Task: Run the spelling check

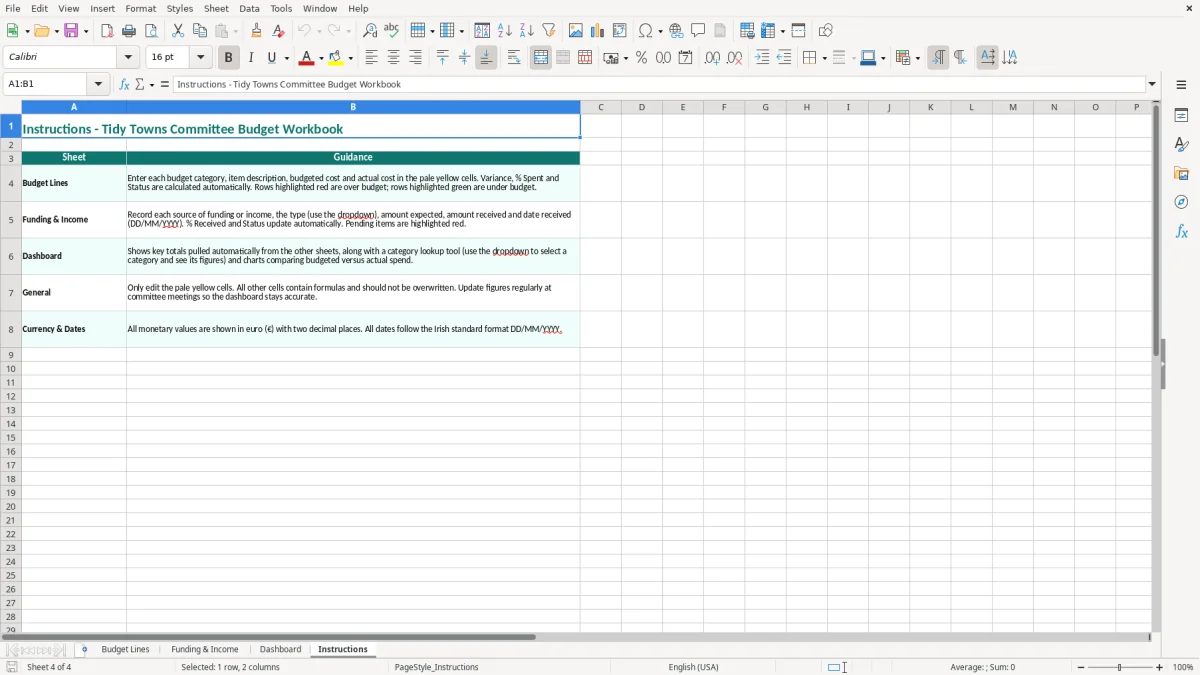Action: point(392,31)
